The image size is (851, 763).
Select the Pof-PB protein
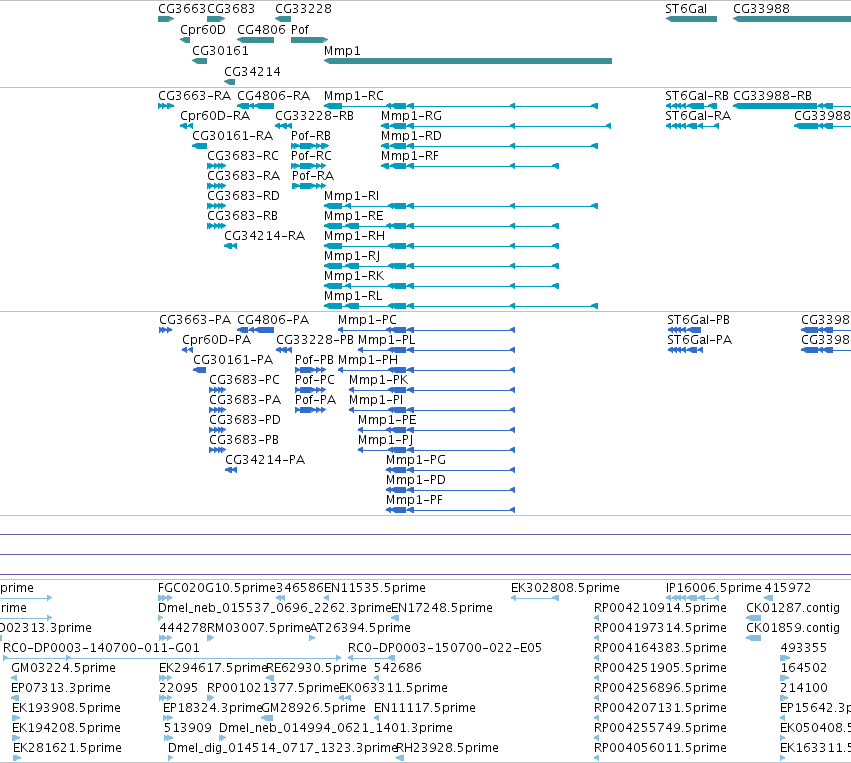point(310,370)
